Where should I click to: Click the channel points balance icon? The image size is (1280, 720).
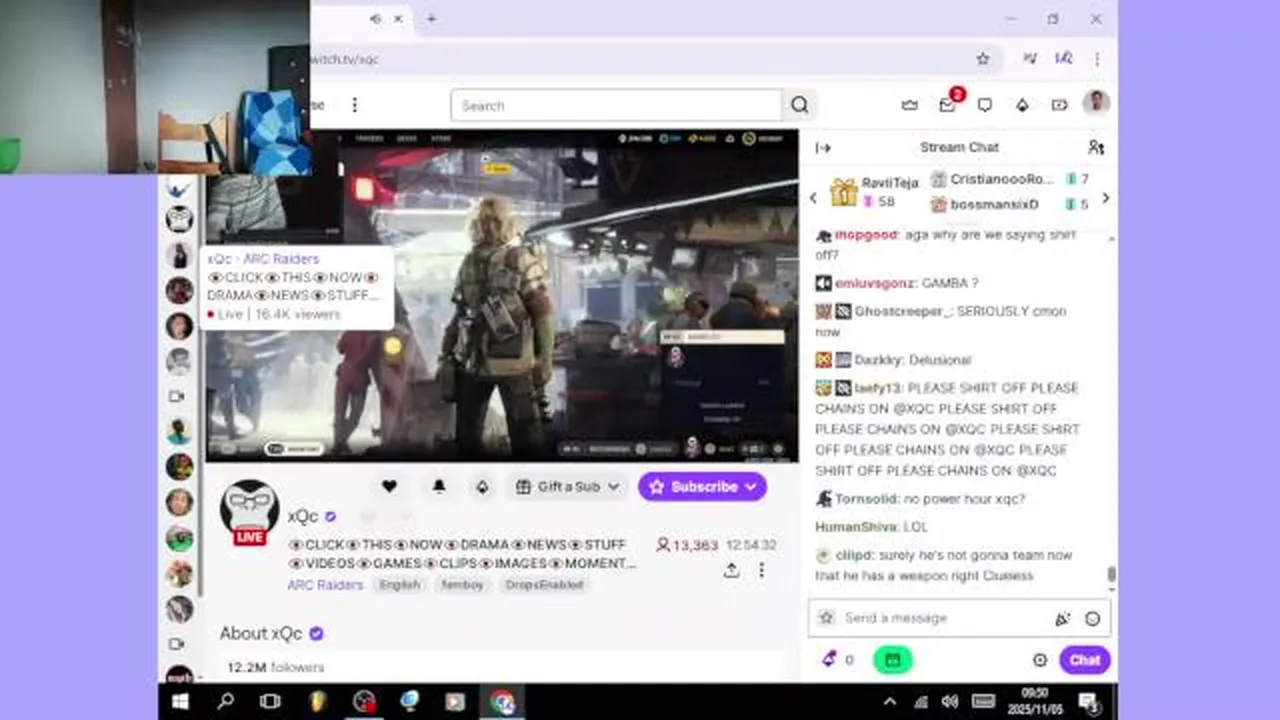[x=829, y=659]
